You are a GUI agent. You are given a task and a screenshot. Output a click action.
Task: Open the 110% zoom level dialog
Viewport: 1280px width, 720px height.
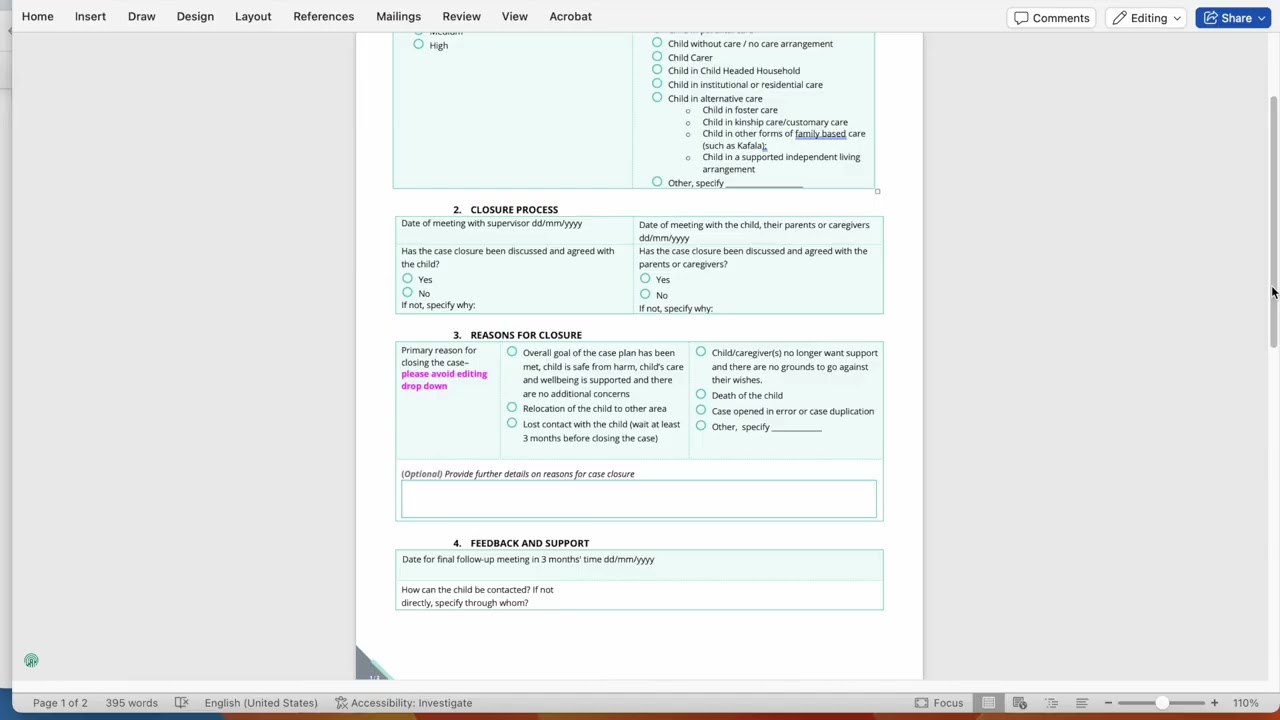(x=1245, y=703)
